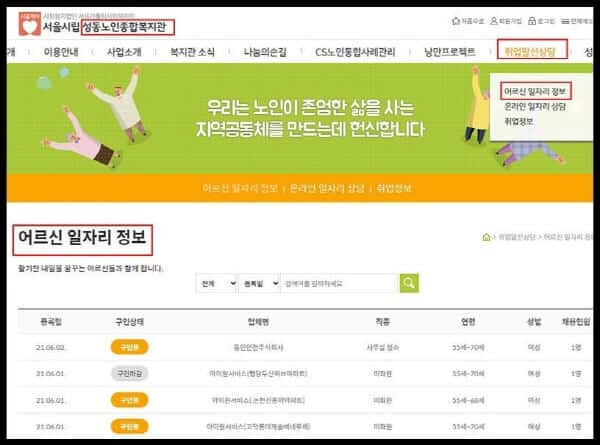Viewport: 600px width, 445px height.
Task: Open the 복지관 소식 menu
Action: tap(192, 52)
